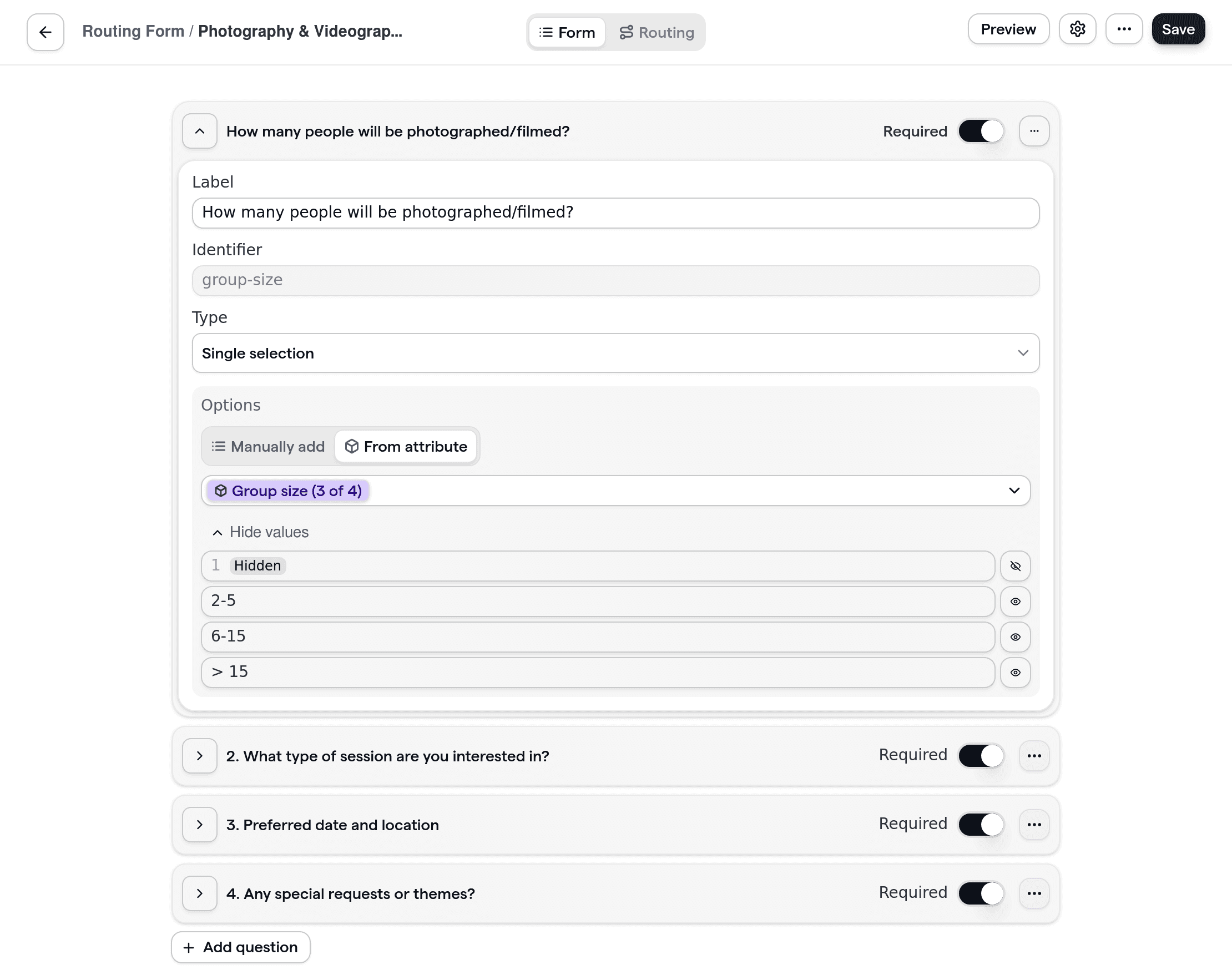Open the form Preview
This screenshot has height=980, width=1232.
(x=1008, y=29)
